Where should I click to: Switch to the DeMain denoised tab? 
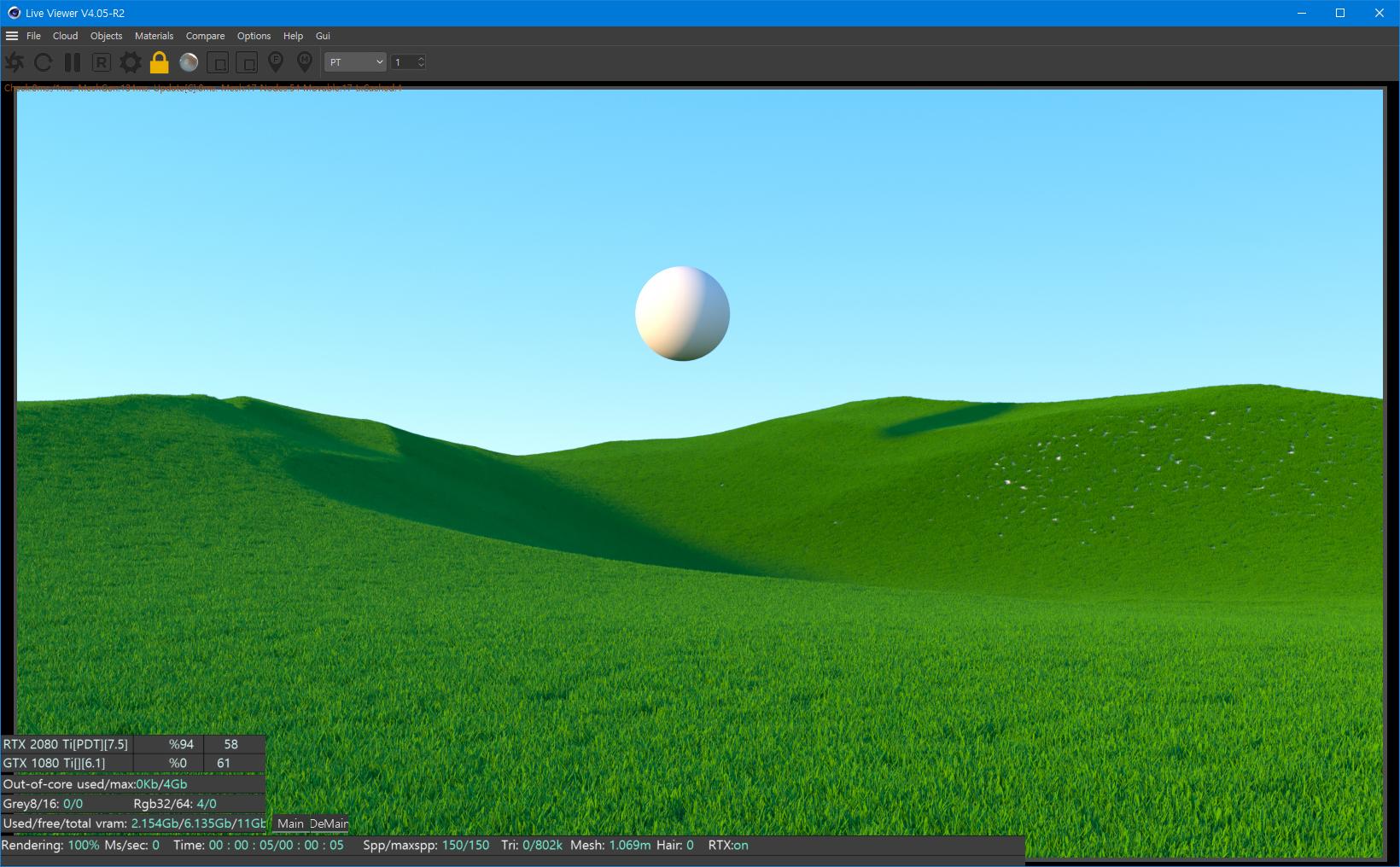pos(329,823)
